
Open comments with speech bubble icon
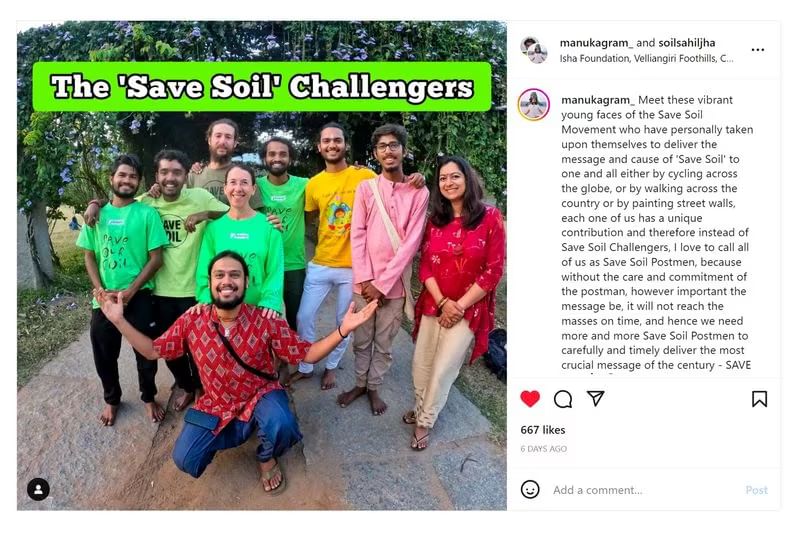(x=563, y=399)
